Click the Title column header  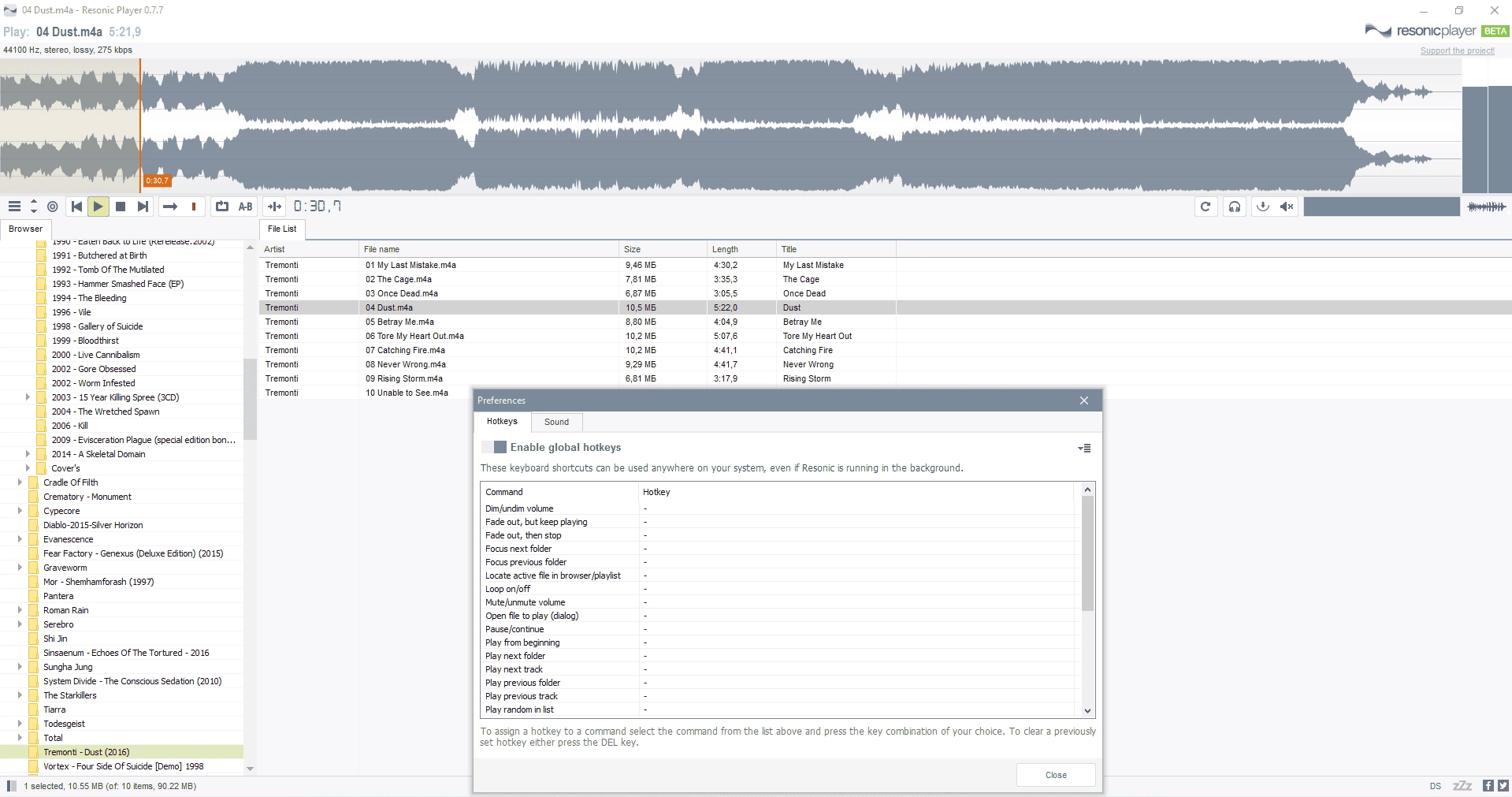click(x=836, y=249)
